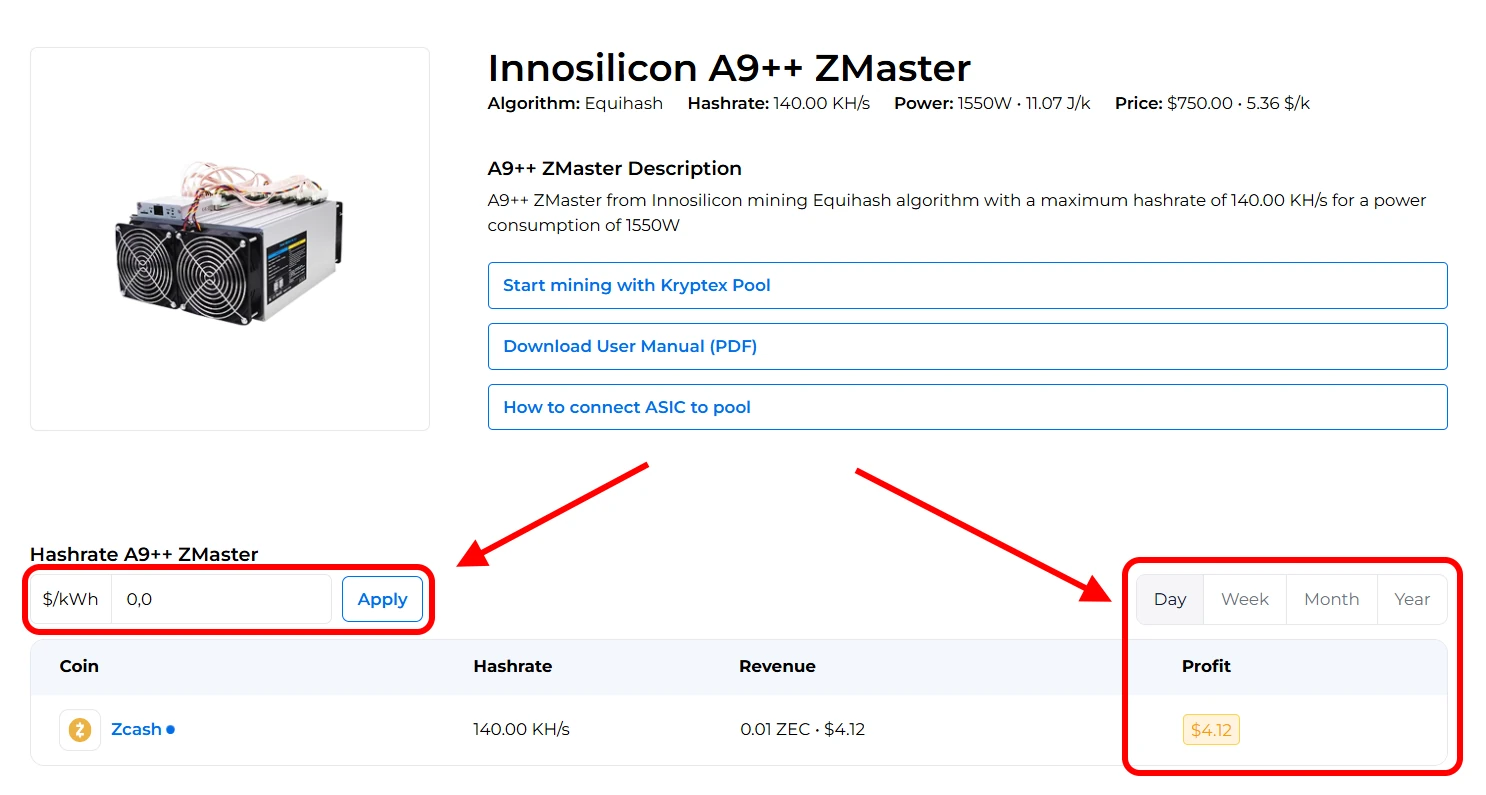Click the blue dot beside Zcash
This screenshot has width=1486, height=795.
pos(171,730)
